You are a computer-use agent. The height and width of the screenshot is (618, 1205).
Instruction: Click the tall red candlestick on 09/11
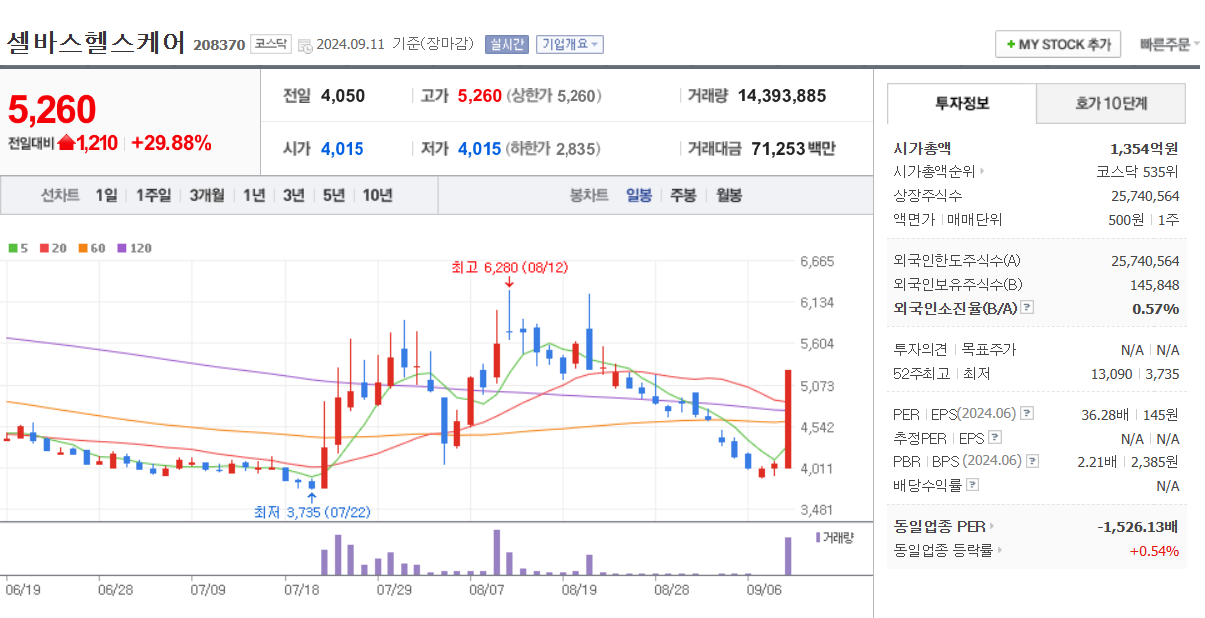click(788, 418)
